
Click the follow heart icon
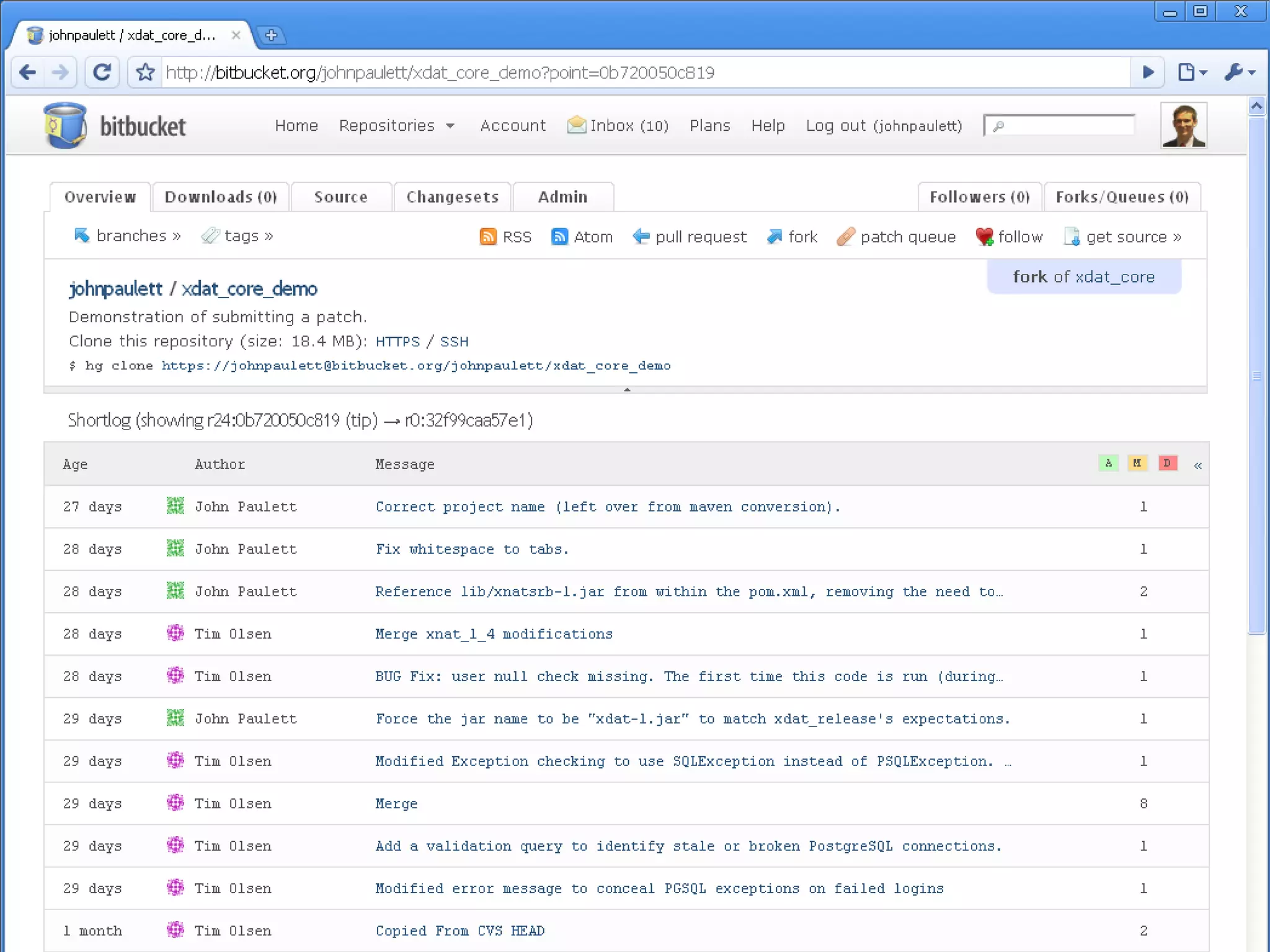[984, 237]
